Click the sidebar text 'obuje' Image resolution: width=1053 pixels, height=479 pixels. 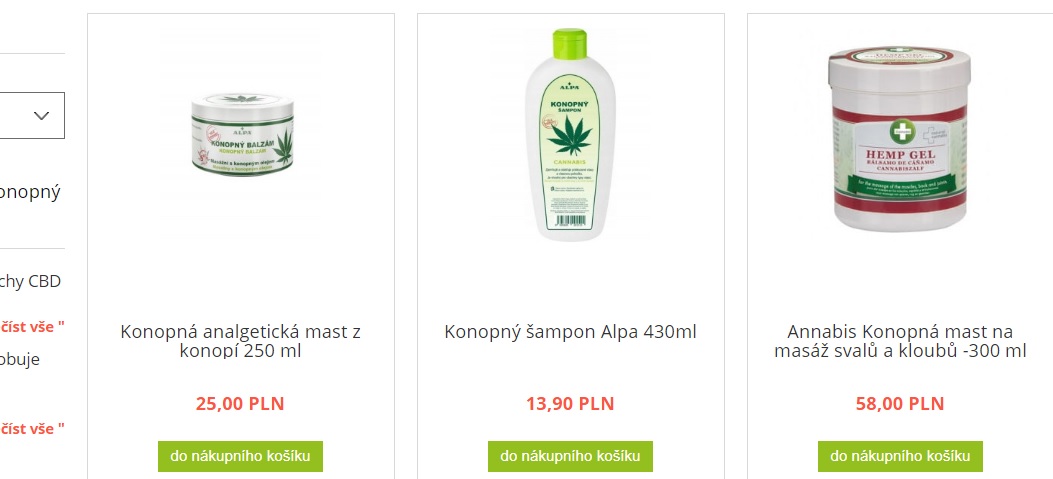point(20,359)
